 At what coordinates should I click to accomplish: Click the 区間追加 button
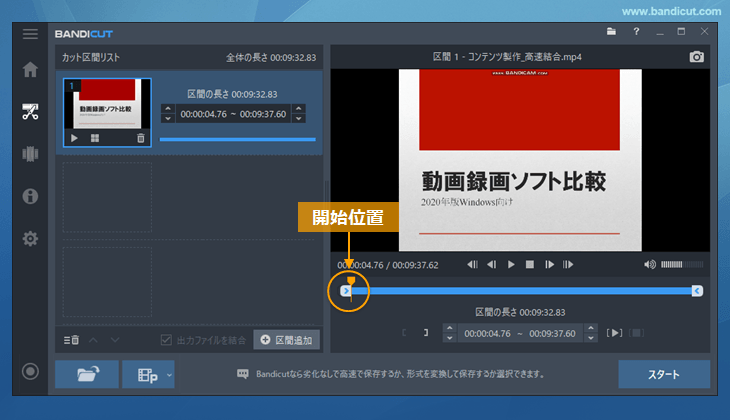286,340
